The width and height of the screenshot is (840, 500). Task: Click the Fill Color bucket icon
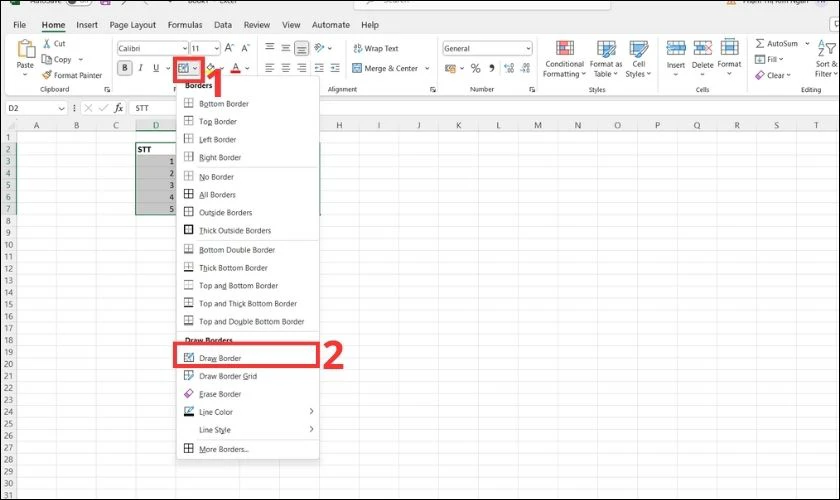click(211, 68)
